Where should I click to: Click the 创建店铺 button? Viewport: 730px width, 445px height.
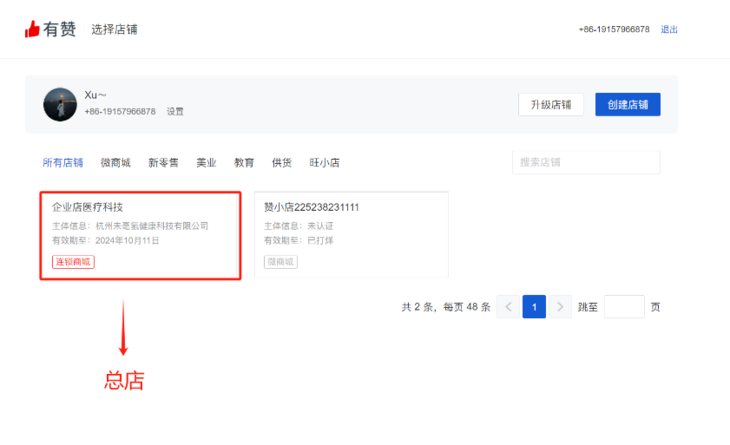(x=627, y=105)
